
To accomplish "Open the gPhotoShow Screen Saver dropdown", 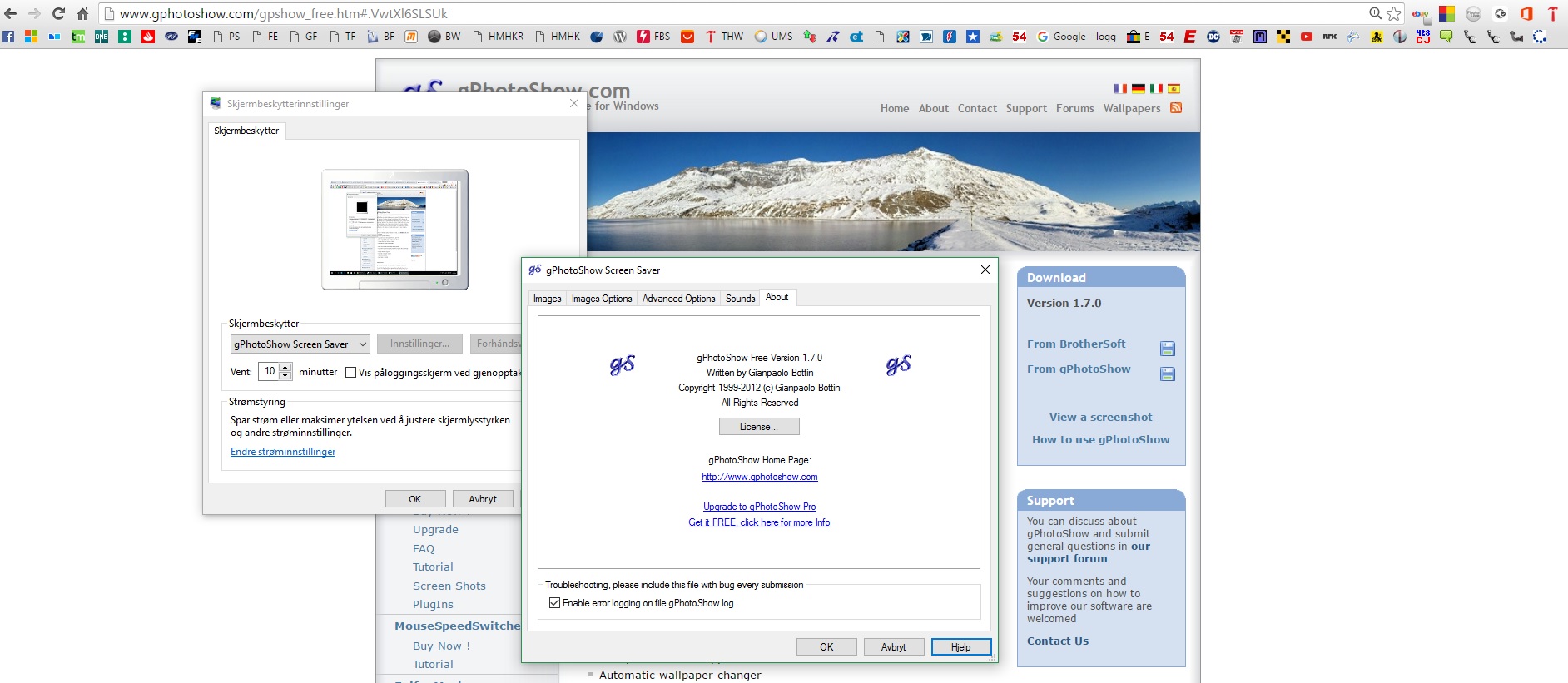I will click(x=300, y=344).
